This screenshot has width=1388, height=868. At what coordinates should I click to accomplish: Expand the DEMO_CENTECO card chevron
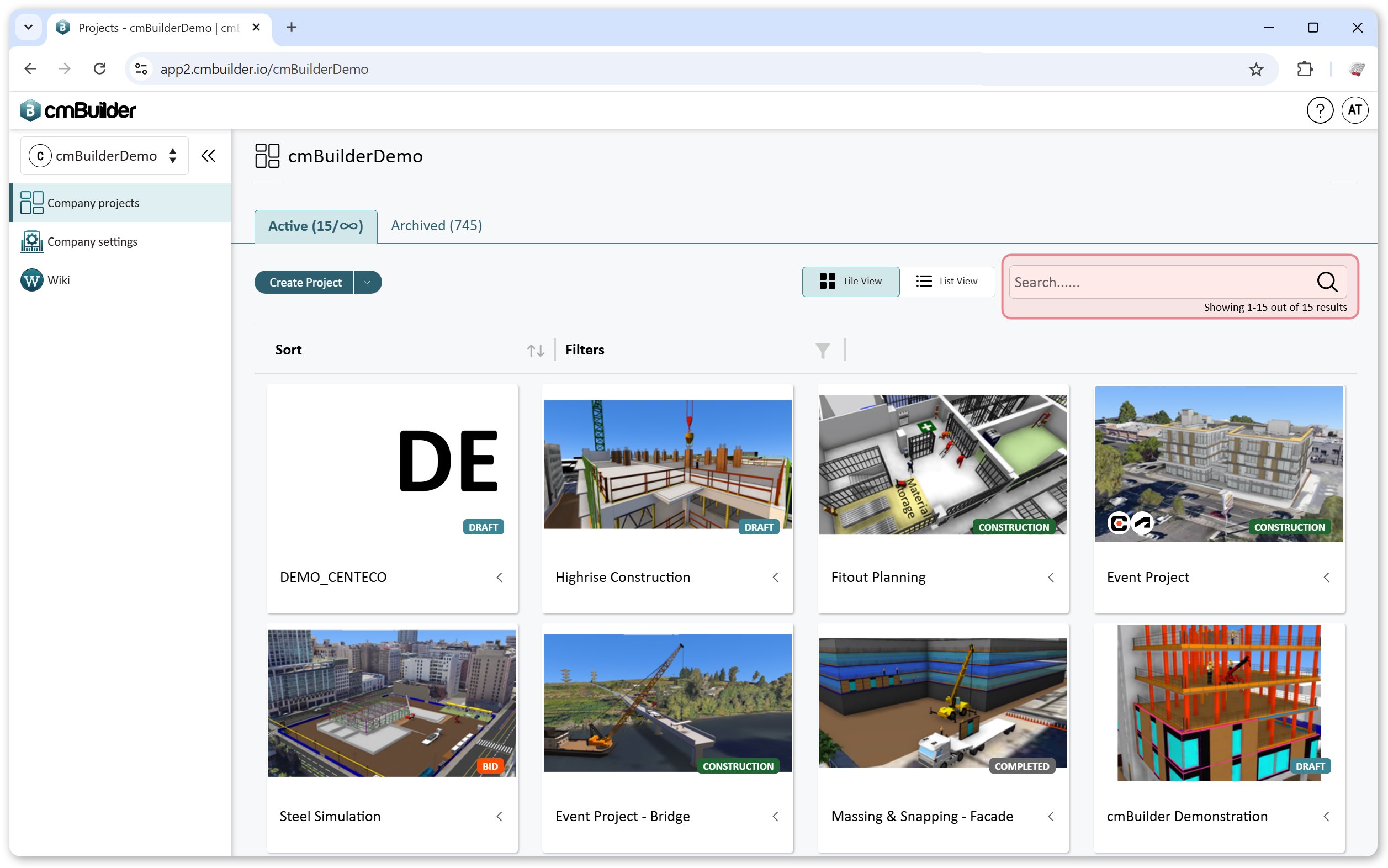pyautogui.click(x=500, y=577)
